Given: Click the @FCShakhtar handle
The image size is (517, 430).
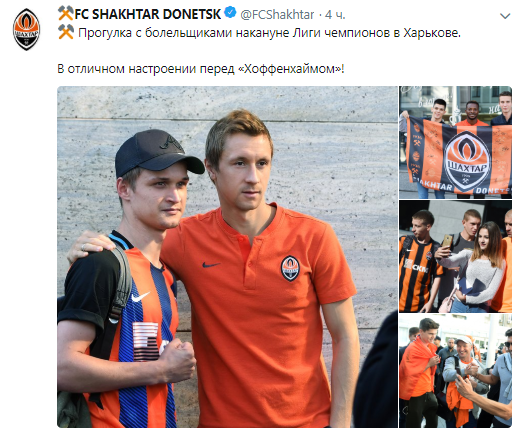Looking at the screenshot, I should click(x=277, y=14).
